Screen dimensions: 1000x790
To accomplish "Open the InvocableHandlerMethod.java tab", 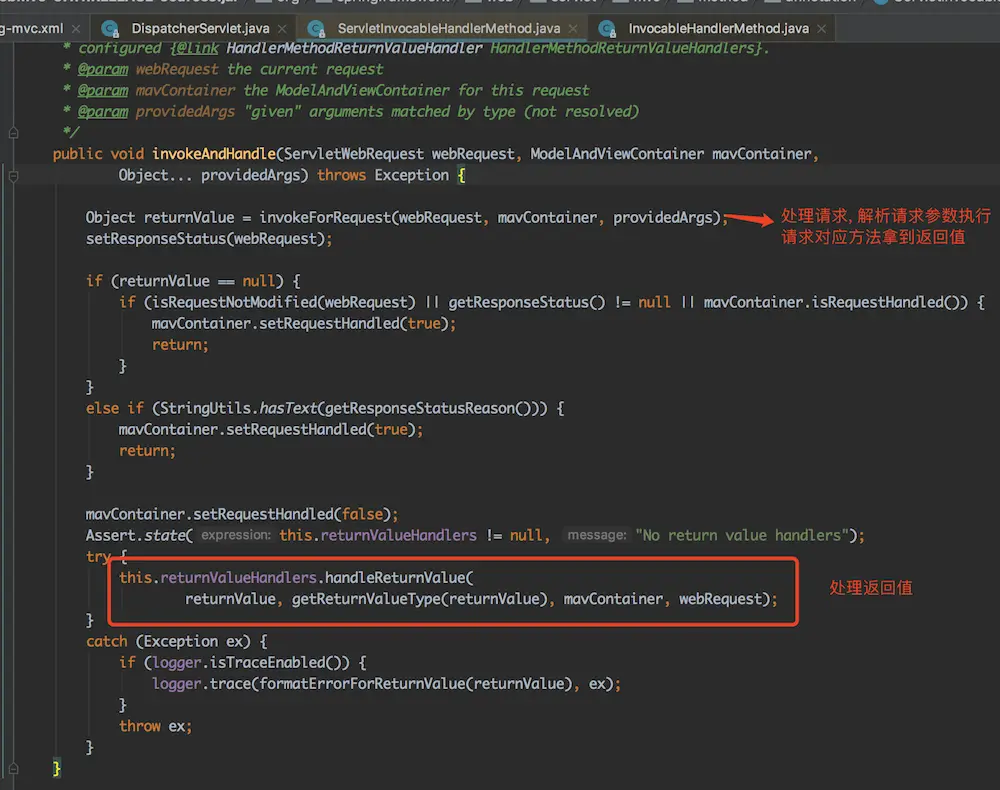I will (717, 29).
